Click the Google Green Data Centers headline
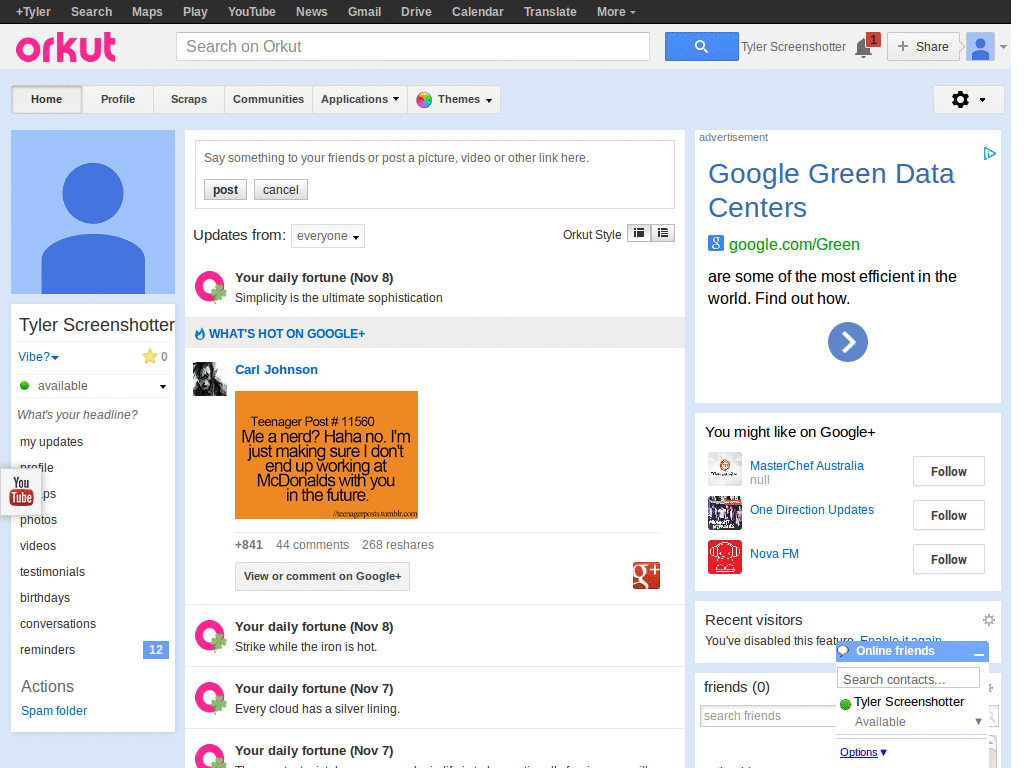This screenshot has width=1024, height=768. (x=831, y=190)
